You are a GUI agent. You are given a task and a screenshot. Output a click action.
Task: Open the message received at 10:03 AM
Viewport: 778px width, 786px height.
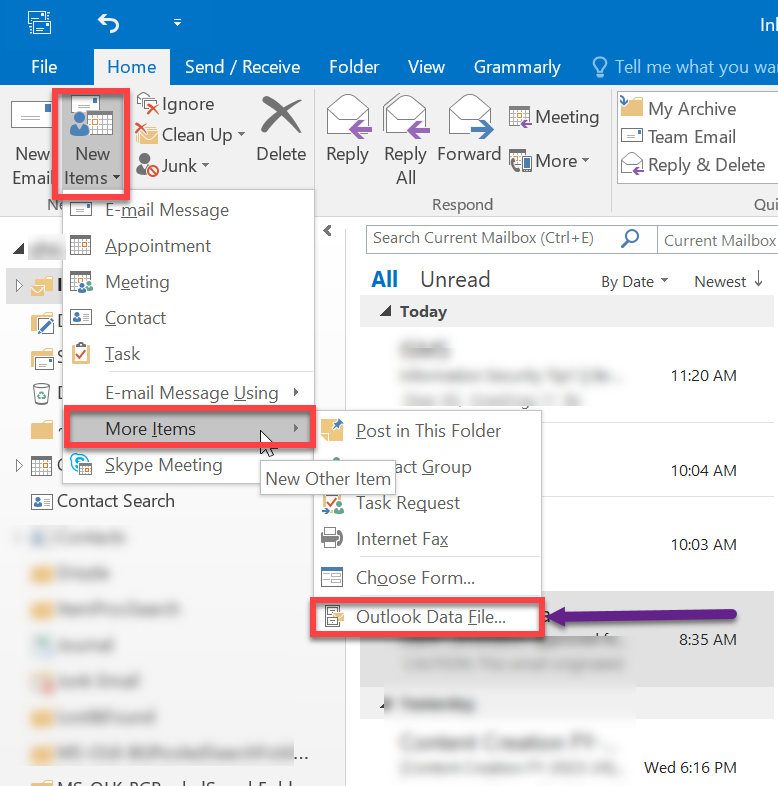point(658,544)
